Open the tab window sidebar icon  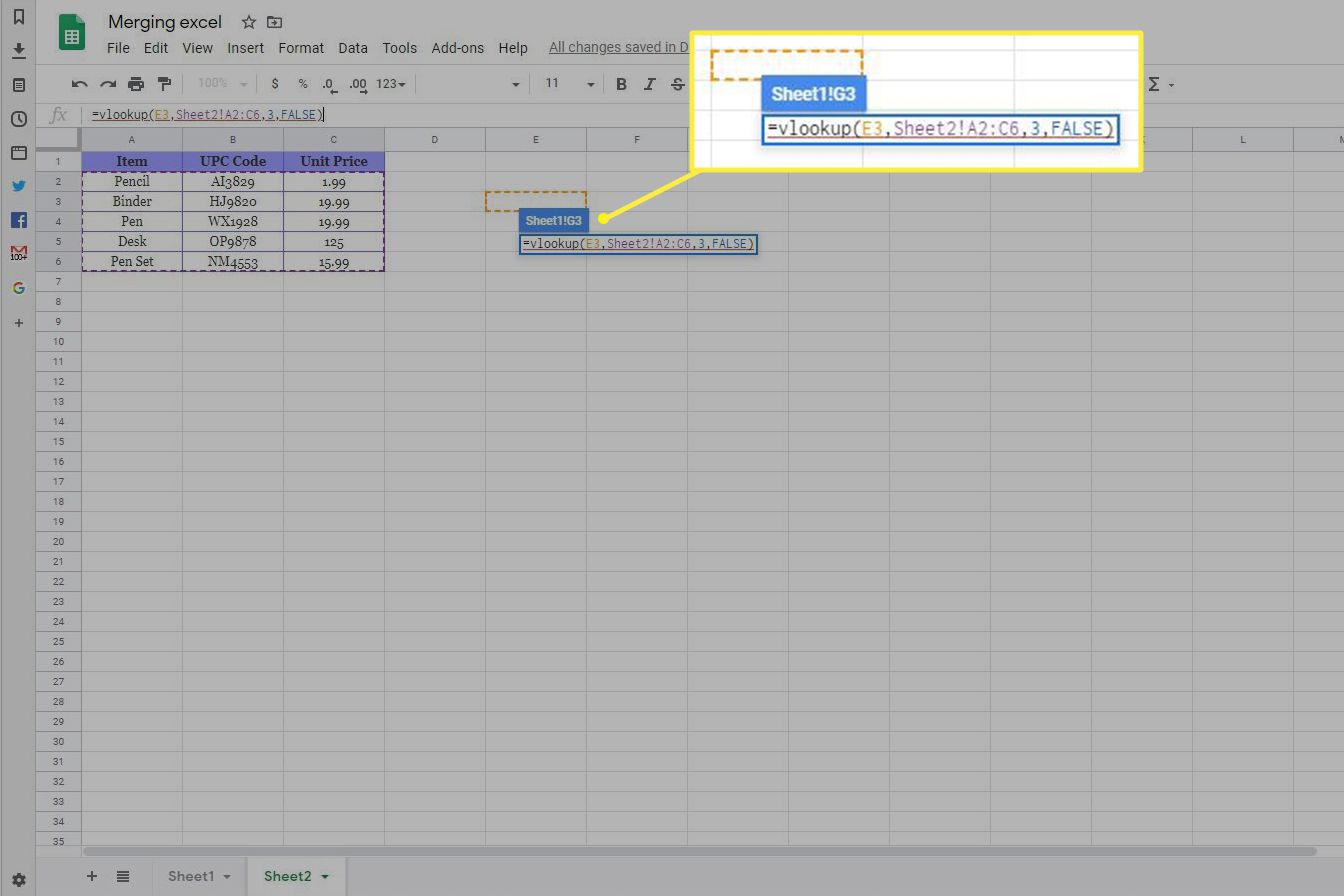pos(18,153)
